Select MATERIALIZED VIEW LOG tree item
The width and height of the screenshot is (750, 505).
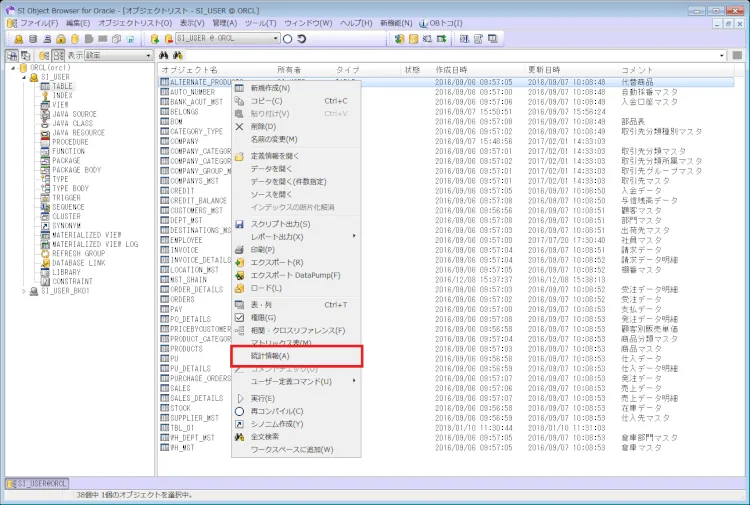pos(95,244)
